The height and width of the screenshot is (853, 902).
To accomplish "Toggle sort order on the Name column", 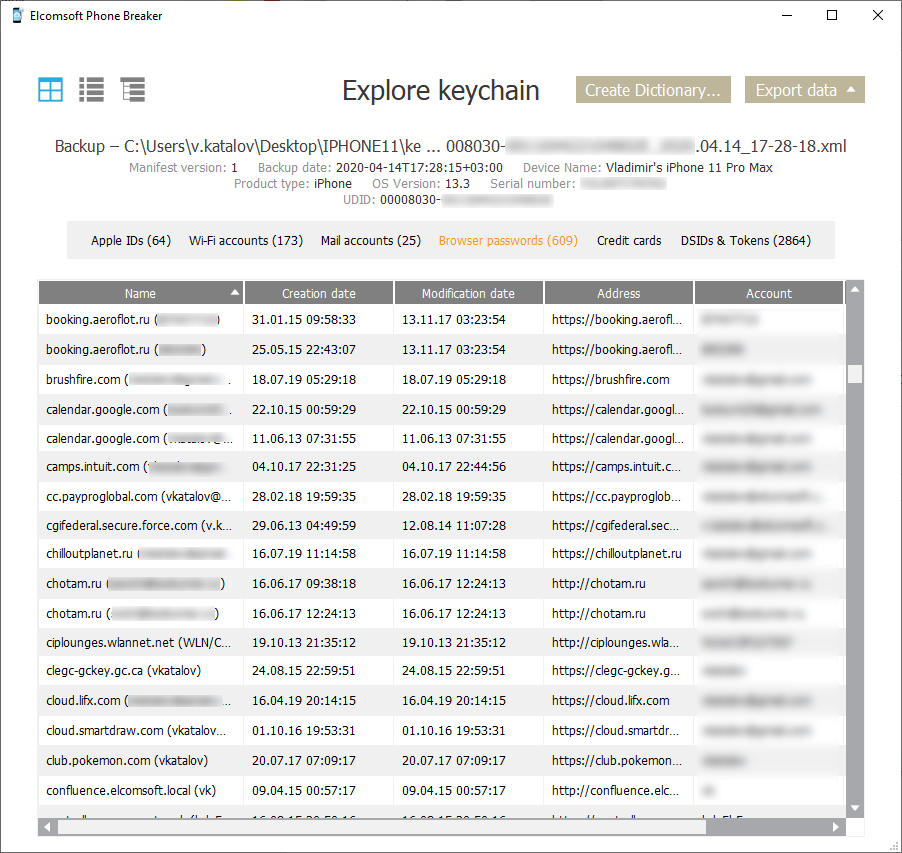I will point(140,292).
